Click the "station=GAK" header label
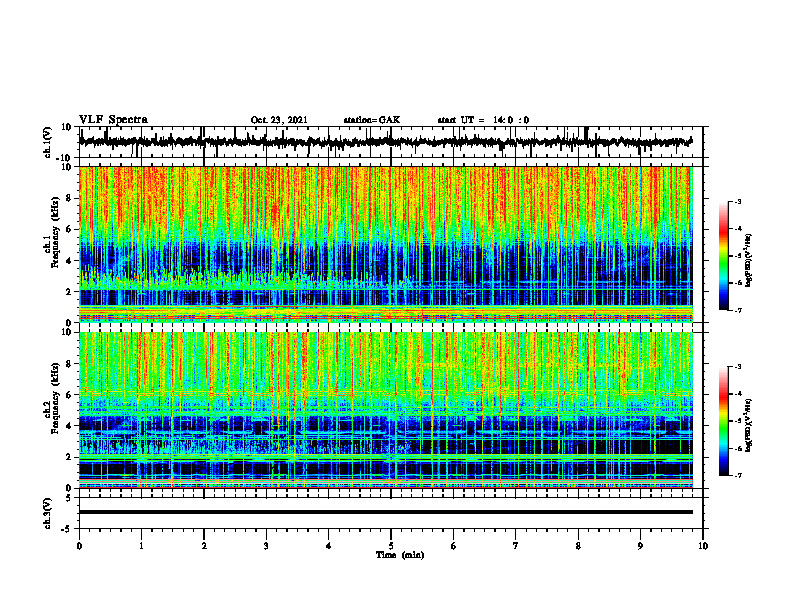The width and height of the screenshot is (792, 612). coord(372,120)
